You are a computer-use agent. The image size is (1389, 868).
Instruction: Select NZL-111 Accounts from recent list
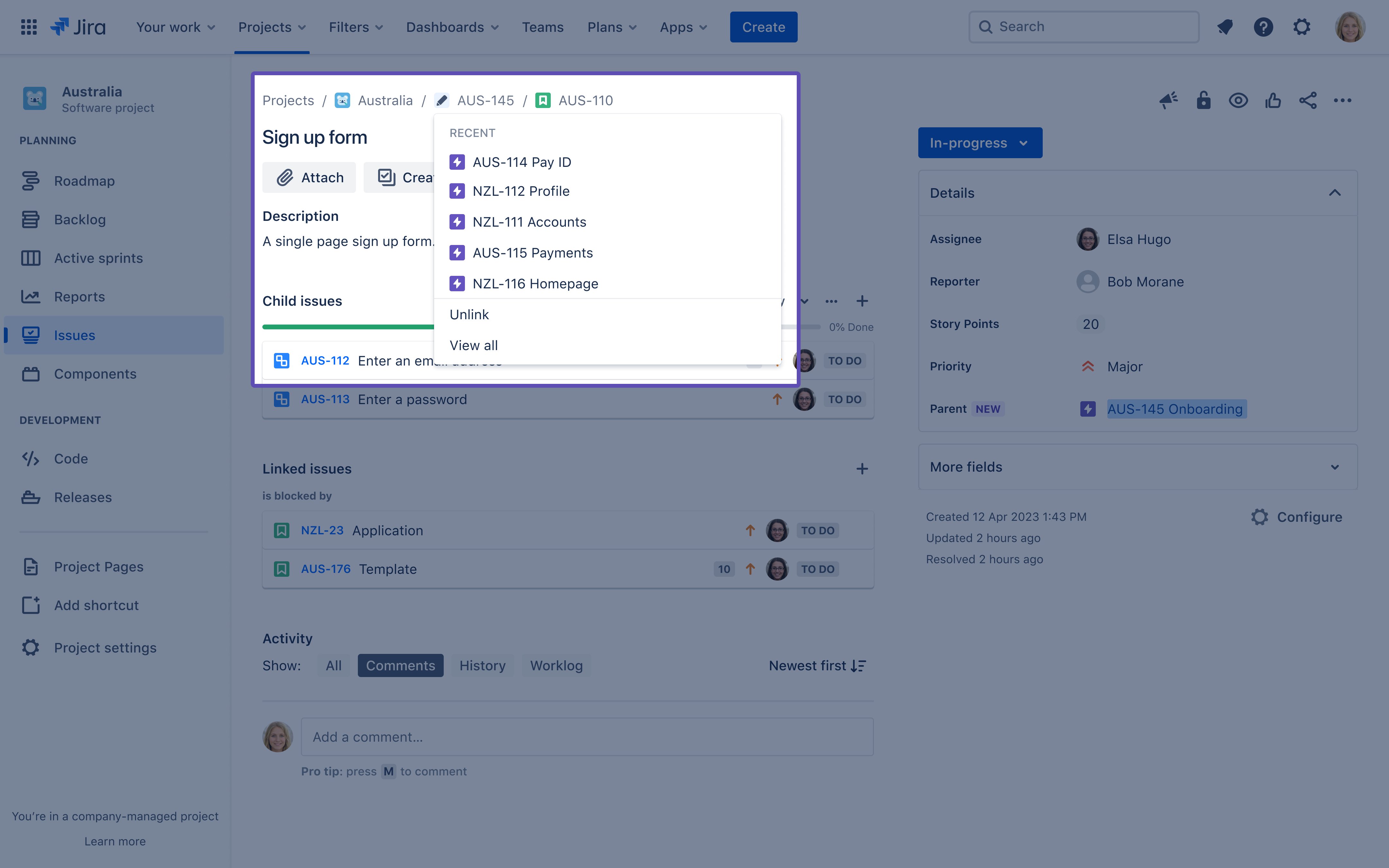click(607, 222)
